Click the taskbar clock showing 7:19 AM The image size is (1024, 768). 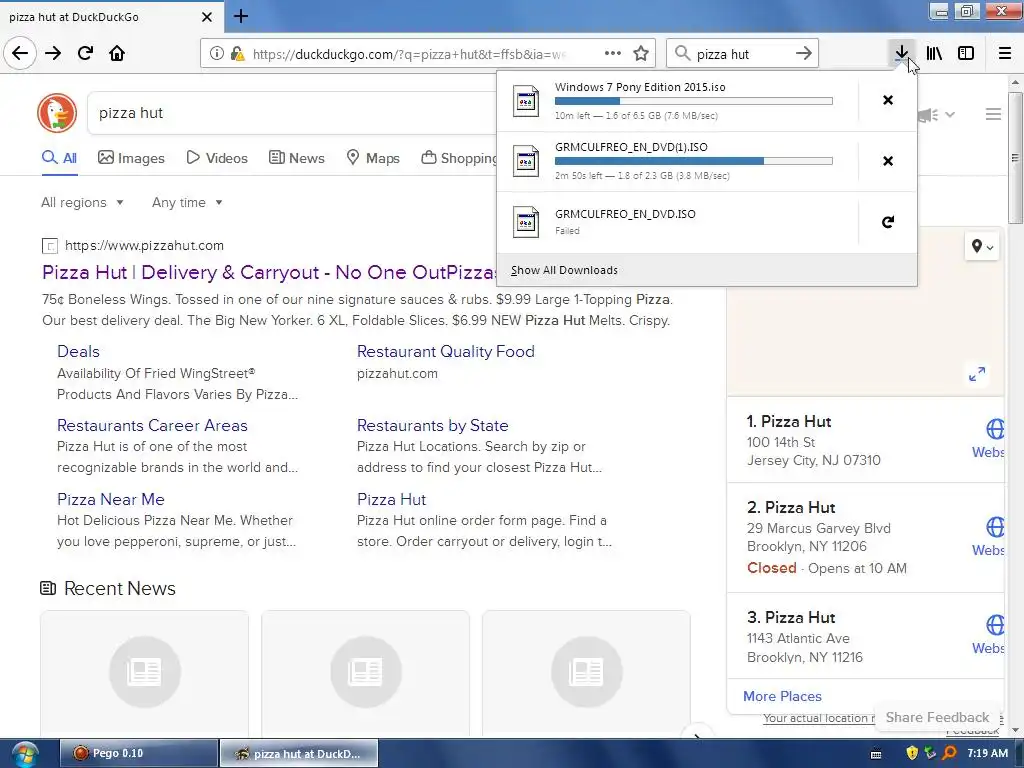point(987,753)
